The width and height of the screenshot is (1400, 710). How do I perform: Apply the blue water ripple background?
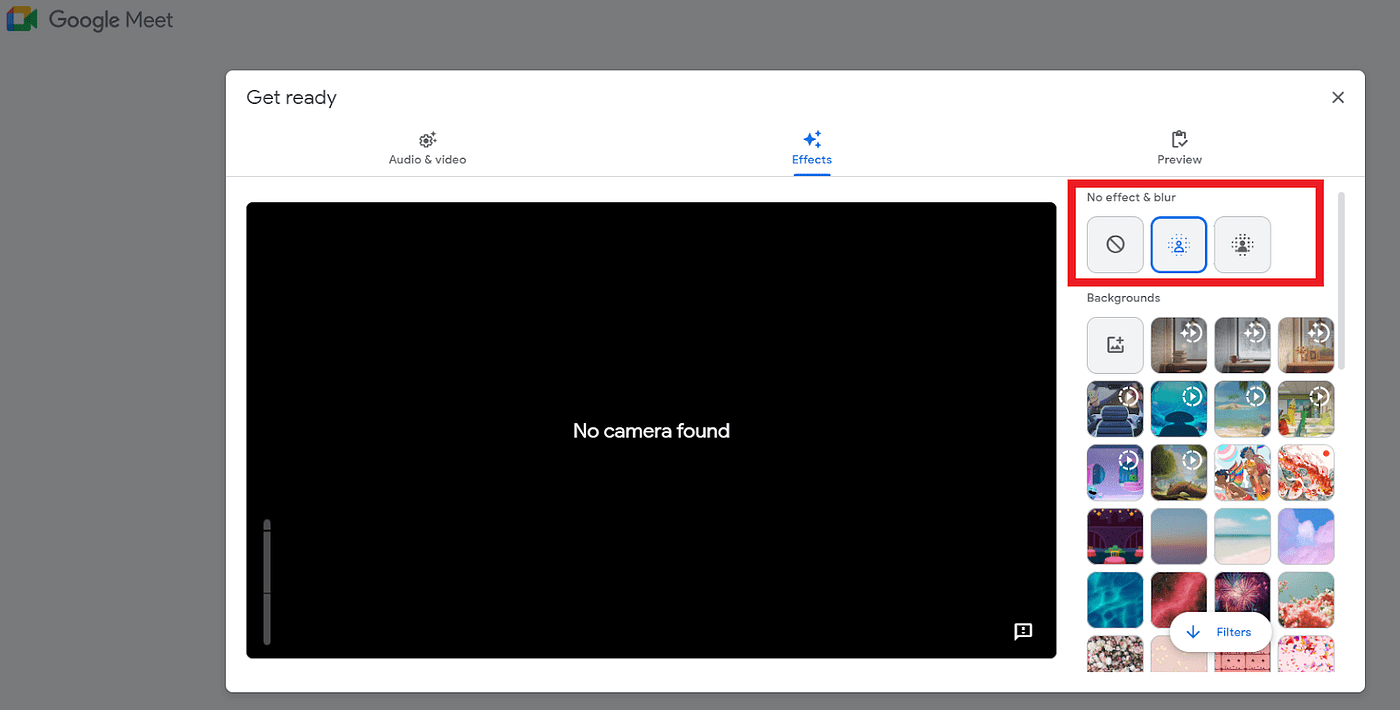click(1115, 600)
